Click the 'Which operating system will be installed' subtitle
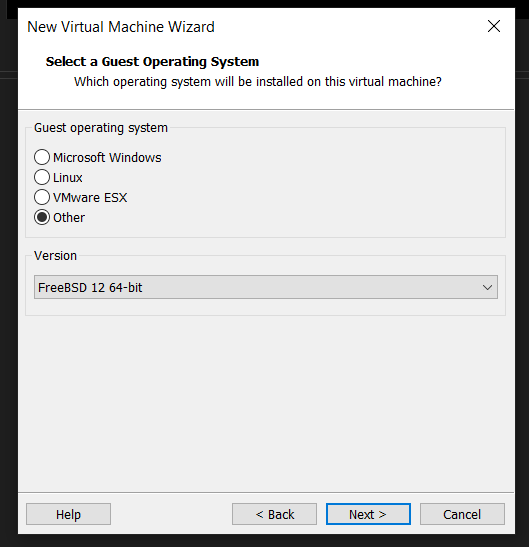Viewport: 529px width, 547px height. (x=258, y=82)
